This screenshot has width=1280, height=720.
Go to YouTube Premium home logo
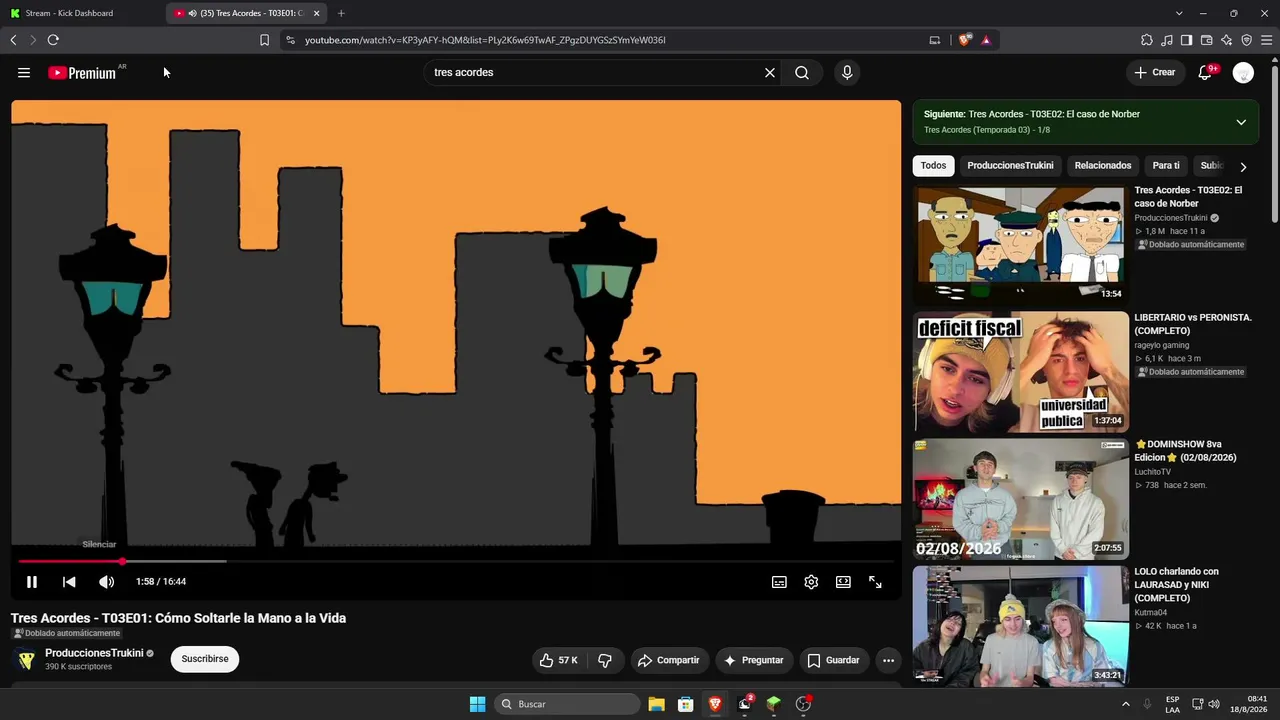pos(82,72)
